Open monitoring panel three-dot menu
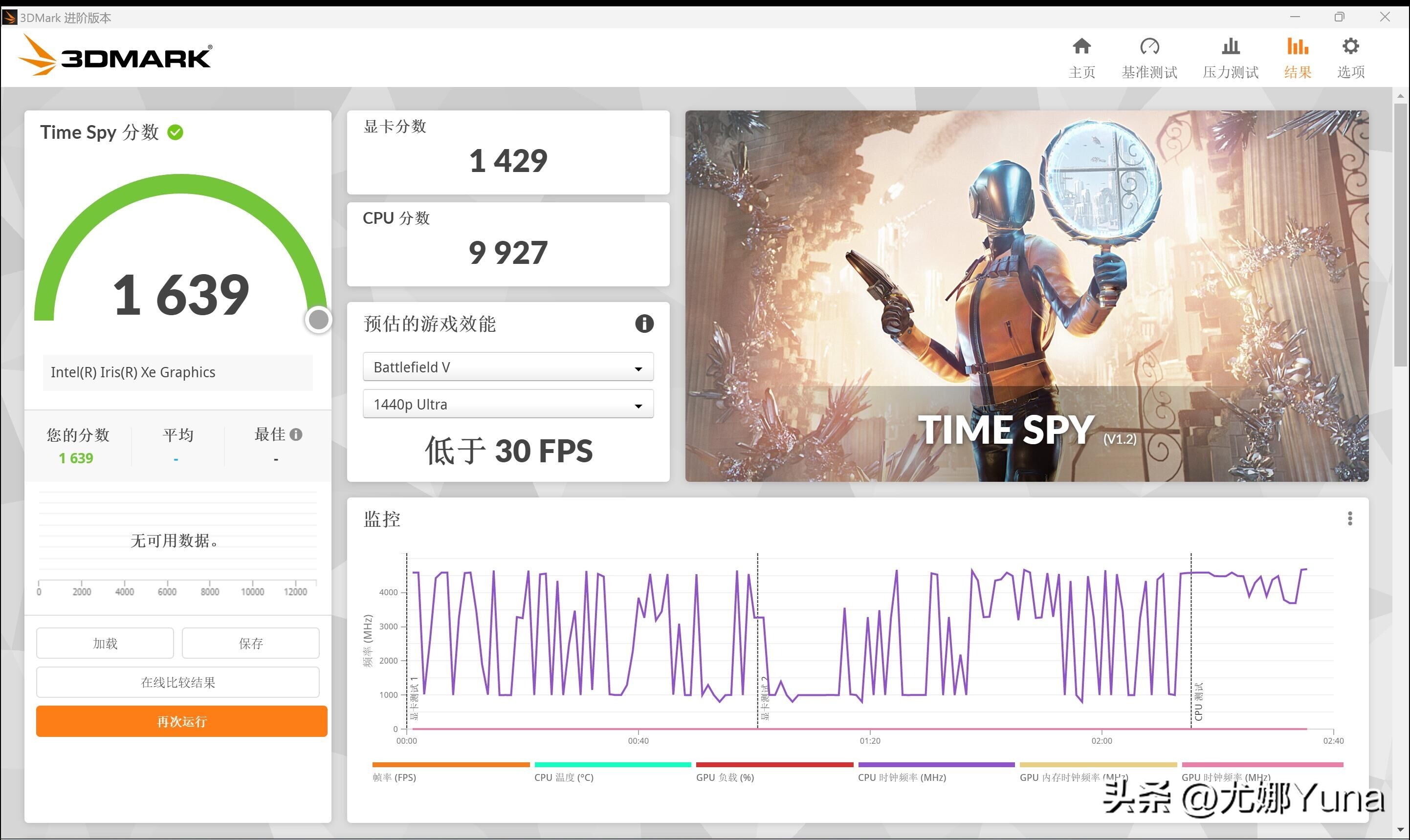This screenshot has height=840, width=1410. click(x=1349, y=518)
